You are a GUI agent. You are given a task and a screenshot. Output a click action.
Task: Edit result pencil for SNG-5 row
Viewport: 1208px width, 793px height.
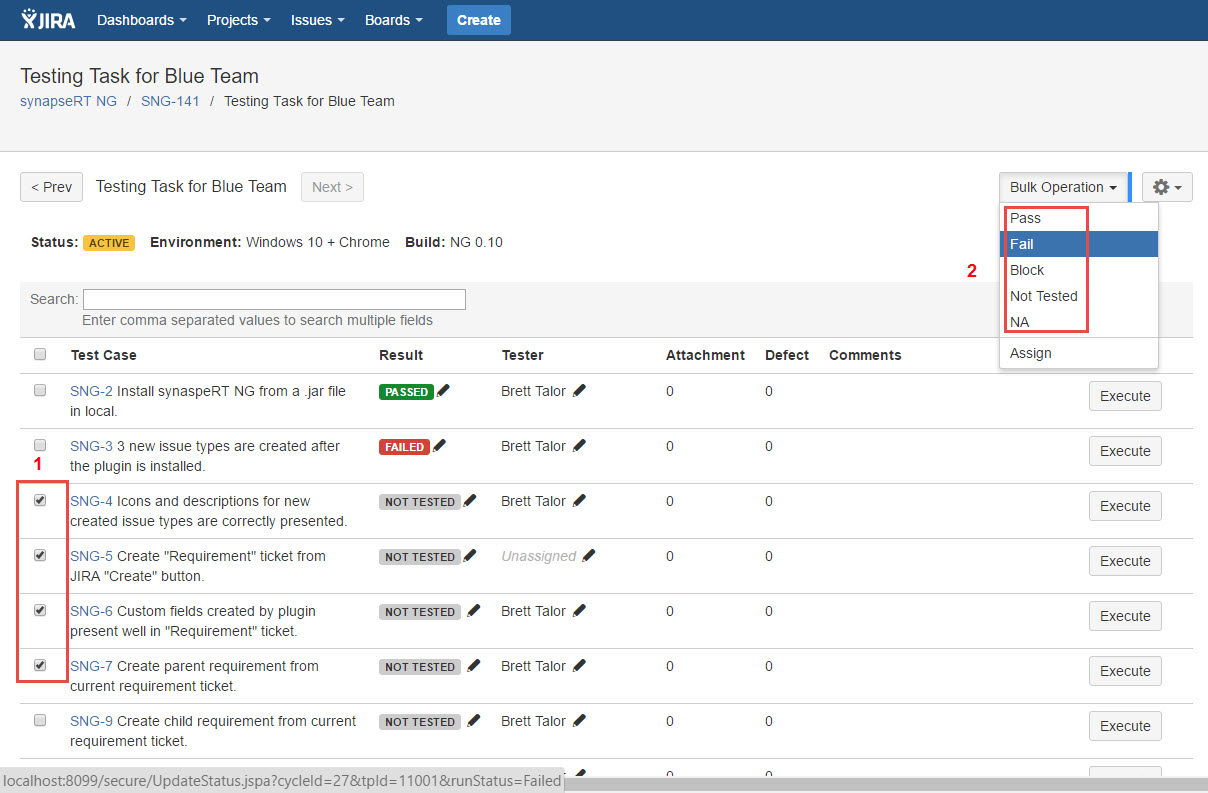470,556
